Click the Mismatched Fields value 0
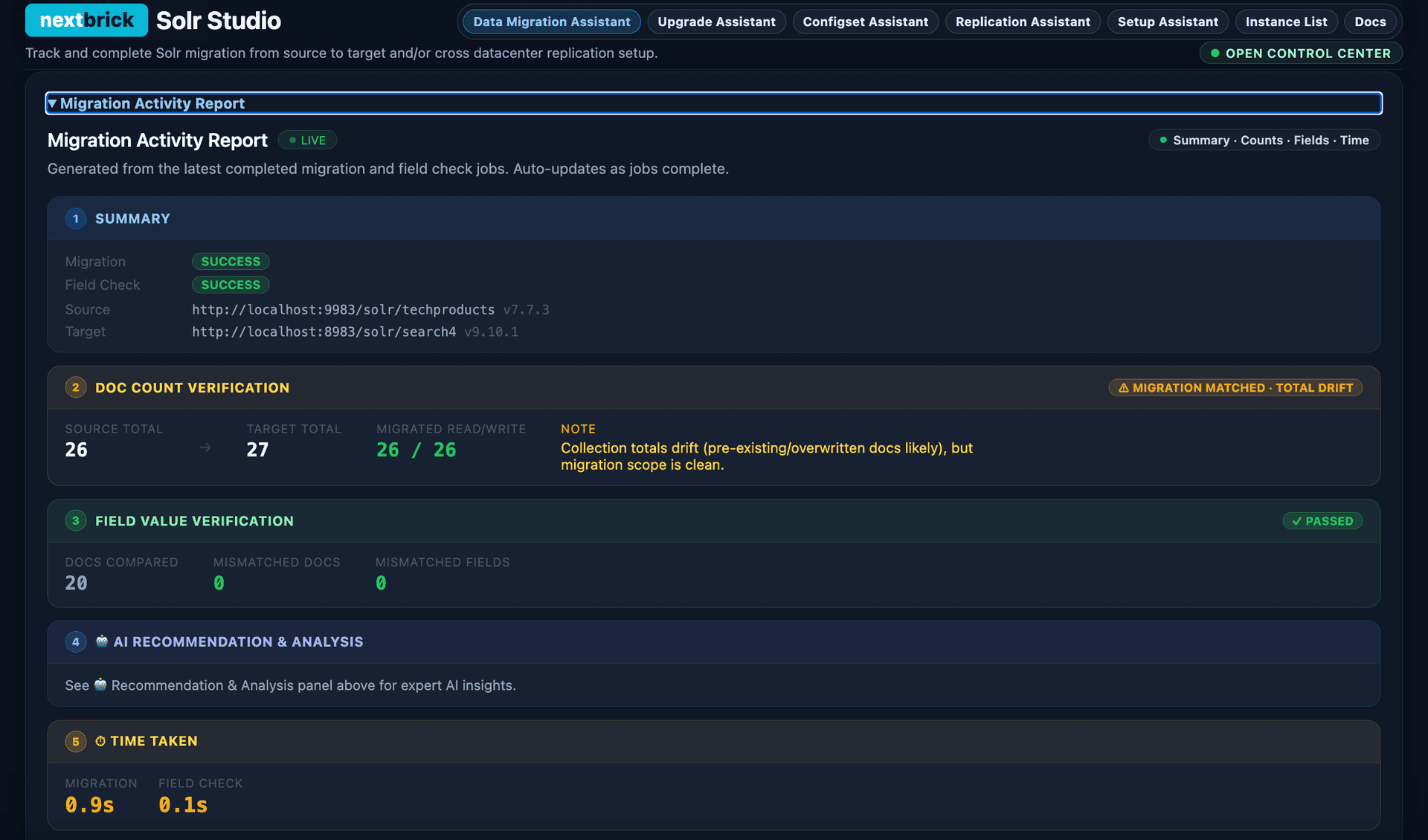Viewport: 1428px width, 840px height. click(x=381, y=584)
